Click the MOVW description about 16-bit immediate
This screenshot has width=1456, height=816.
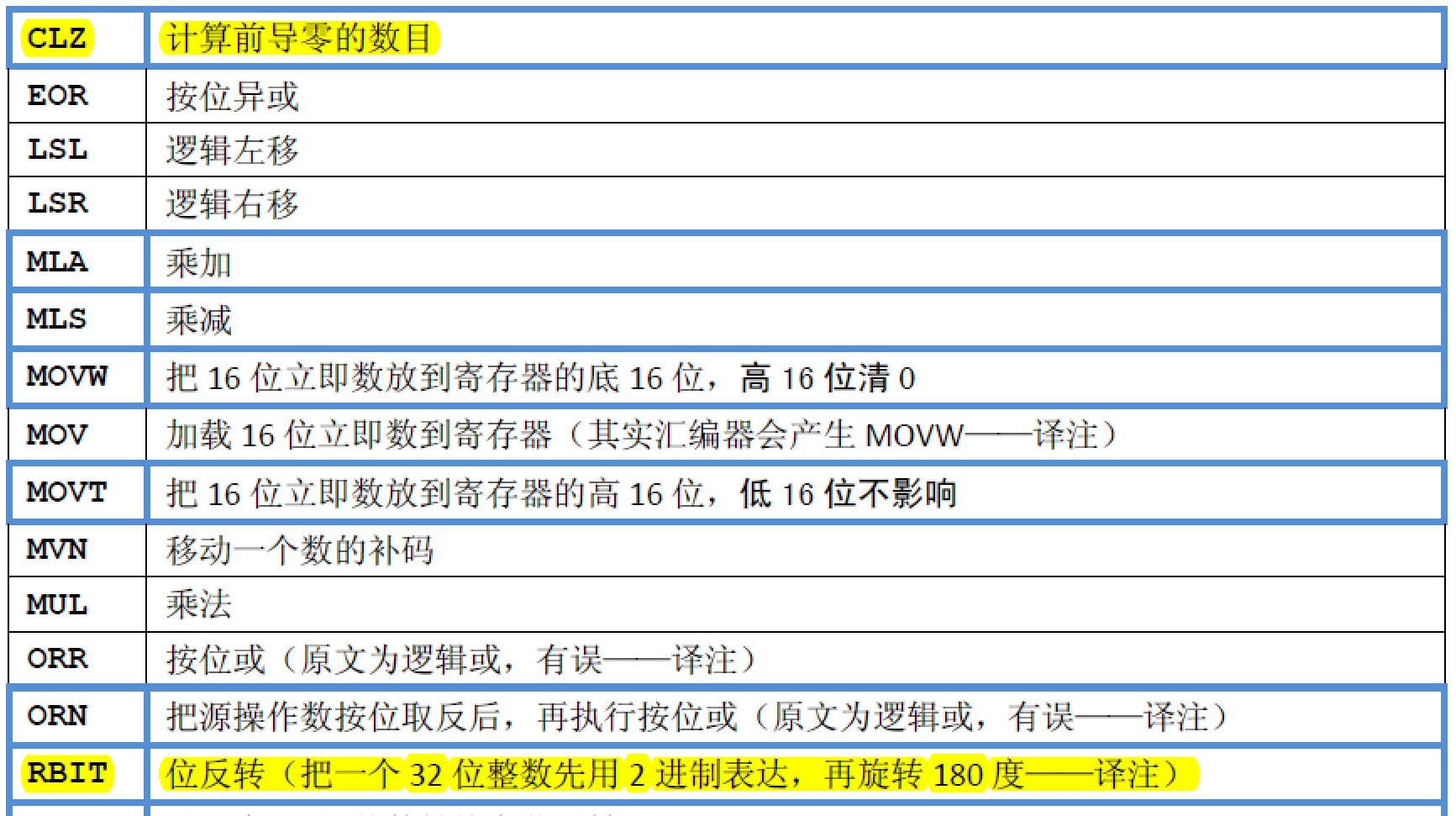click(538, 378)
